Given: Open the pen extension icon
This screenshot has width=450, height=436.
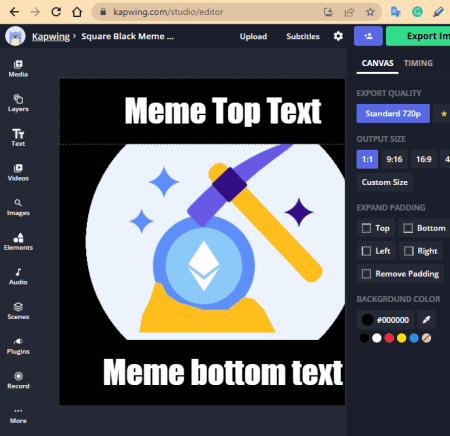Looking at the screenshot, I should 438,12.
